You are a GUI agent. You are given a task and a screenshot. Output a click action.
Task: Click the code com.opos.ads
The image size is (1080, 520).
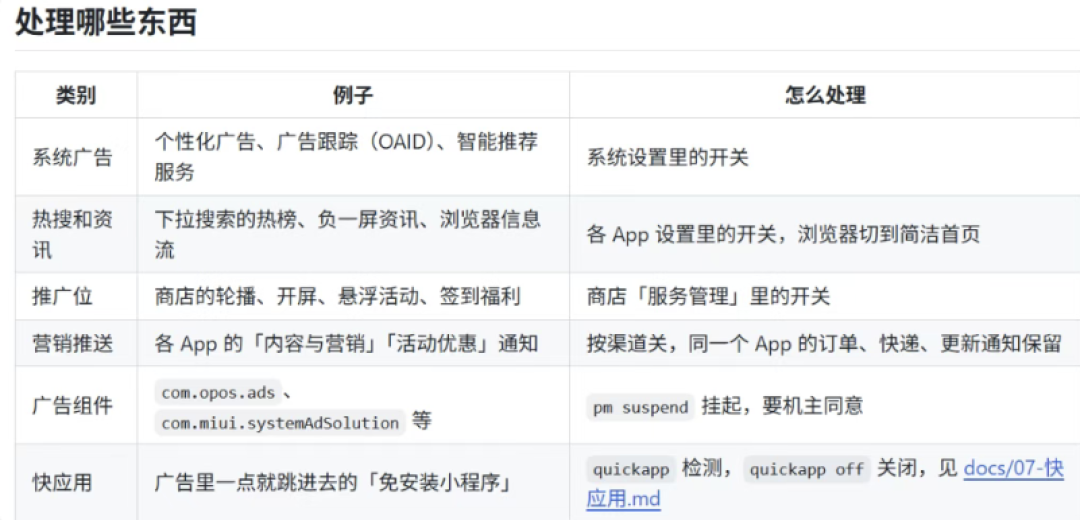tap(218, 393)
